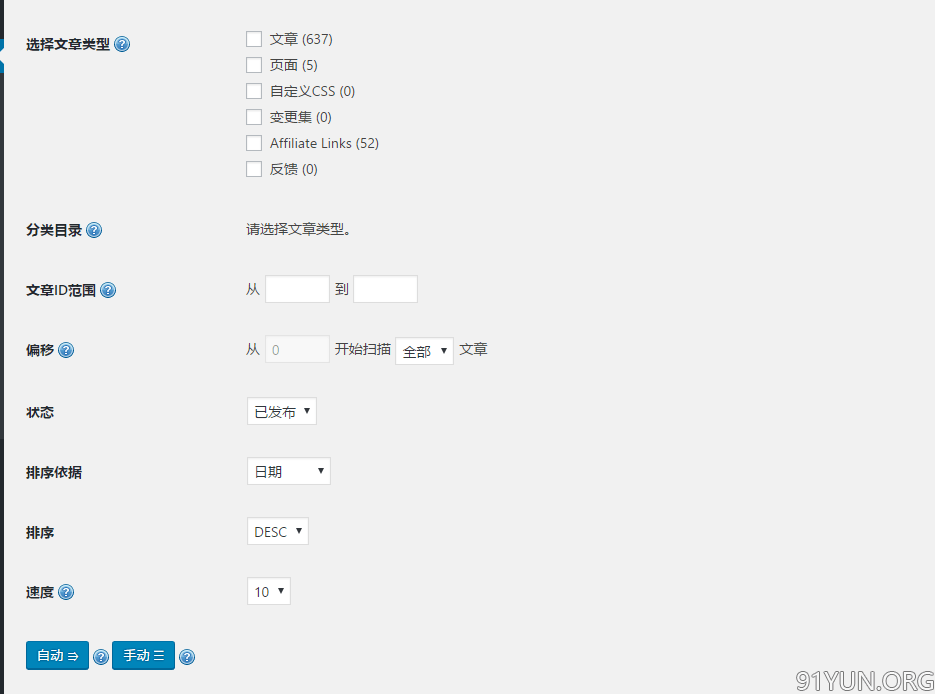Click help icon beside 分类目录

(94, 230)
